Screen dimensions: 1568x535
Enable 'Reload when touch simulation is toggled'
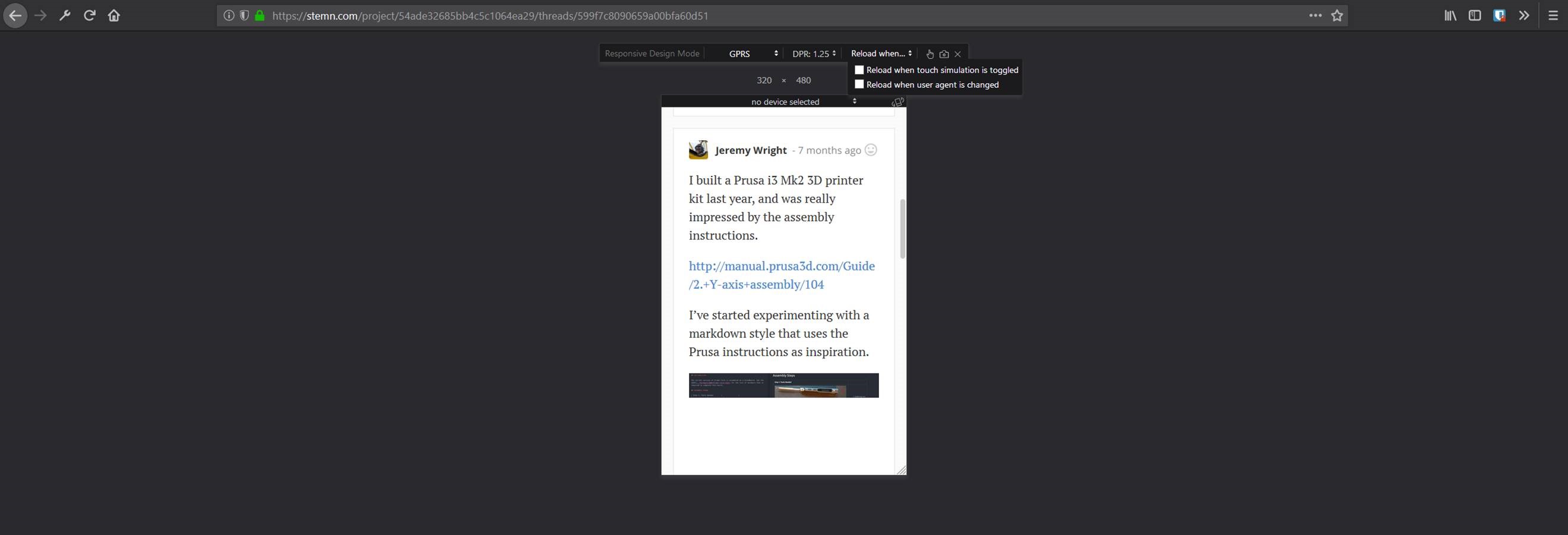click(859, 70)
